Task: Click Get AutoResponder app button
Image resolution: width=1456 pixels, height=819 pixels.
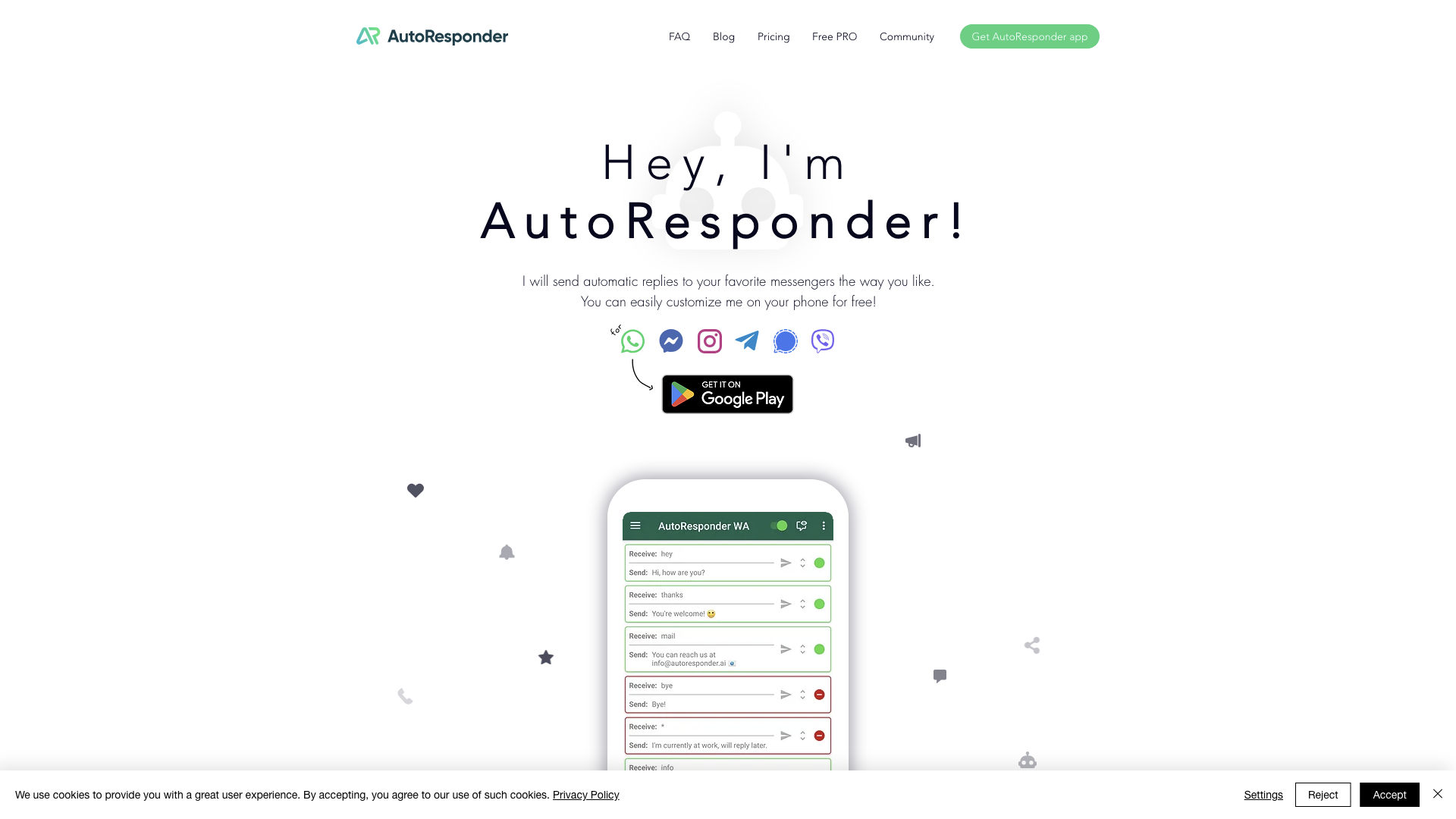Action: click(1029, 36)
